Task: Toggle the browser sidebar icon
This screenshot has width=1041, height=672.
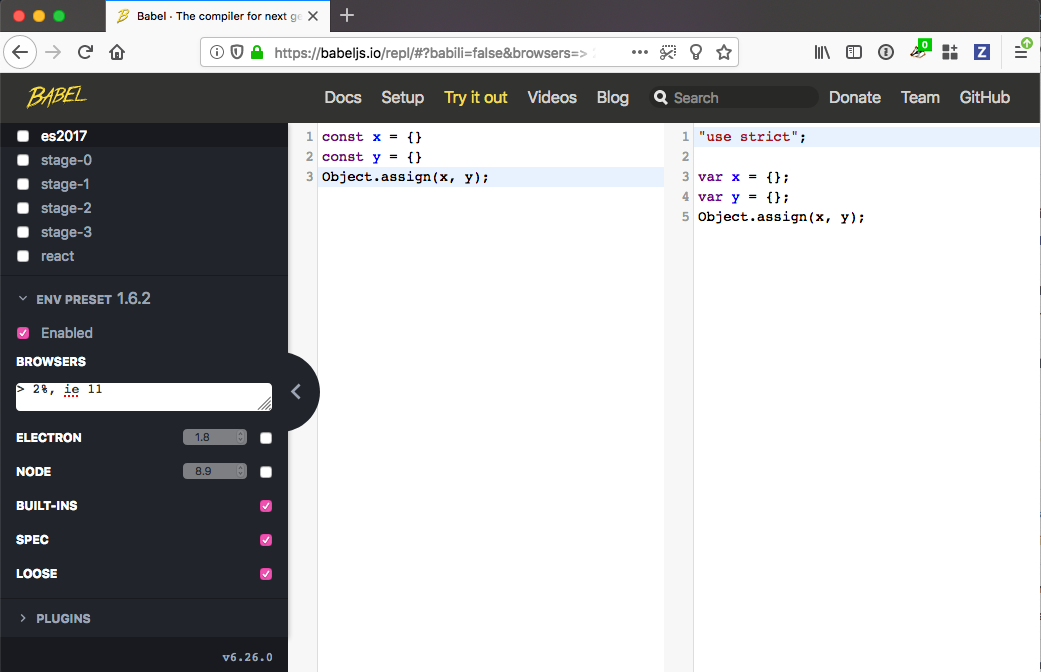Action: [x=852, y=52]
